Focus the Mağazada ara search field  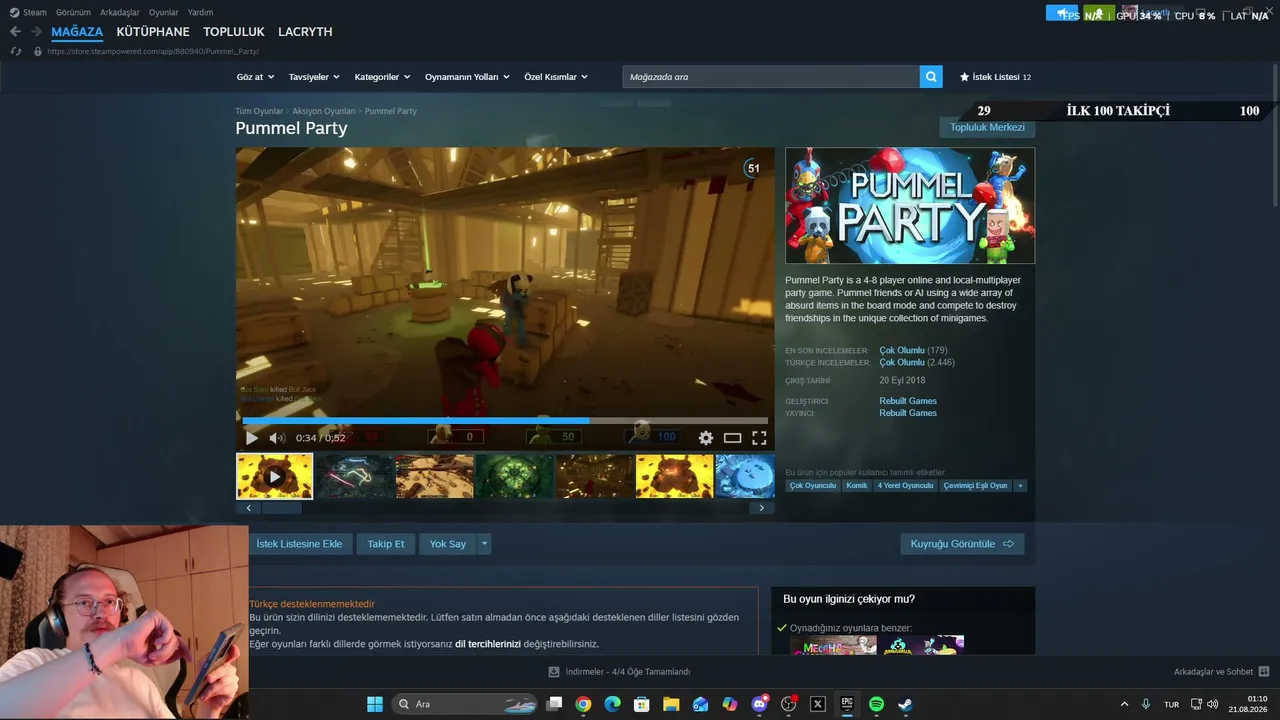pyautogui.click(x=770, y=77)
